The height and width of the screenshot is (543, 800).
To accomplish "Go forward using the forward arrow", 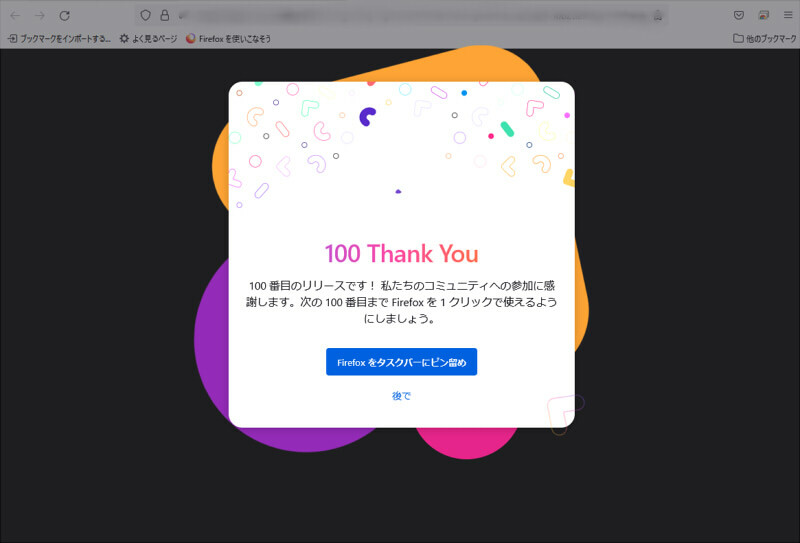I will pos(40,15).
